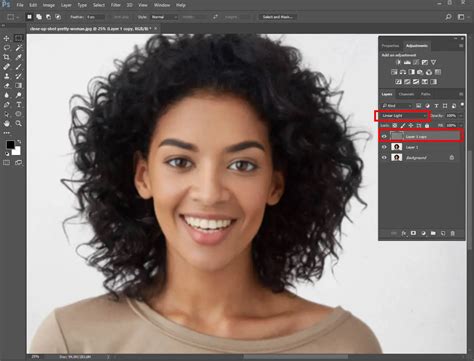474x361 pixels.
Task: Open the Linear Light blend mode dropdown
Action: [404, 116]
